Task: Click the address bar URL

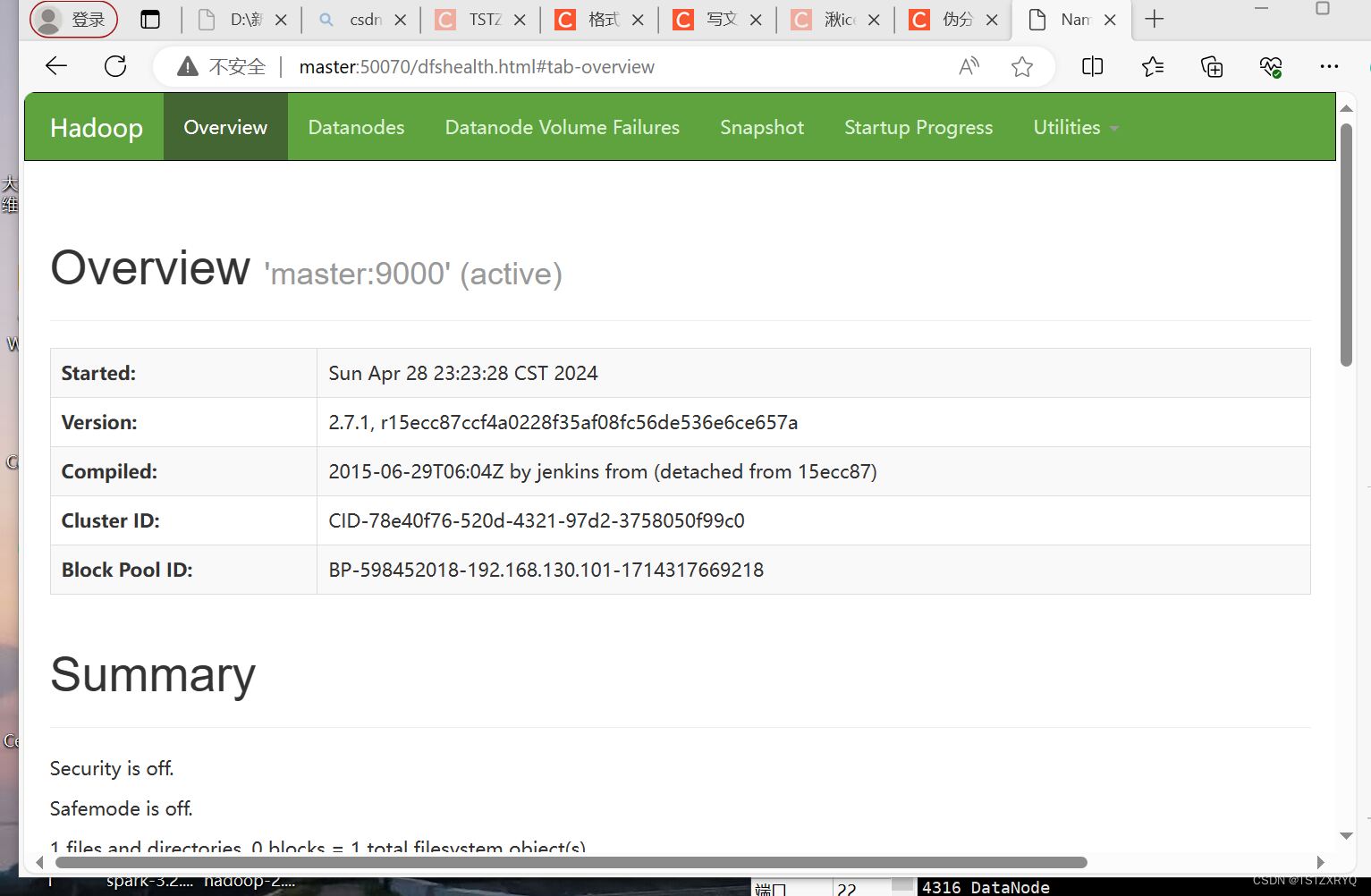Action: pyautogui.click(x=477, y=67)
